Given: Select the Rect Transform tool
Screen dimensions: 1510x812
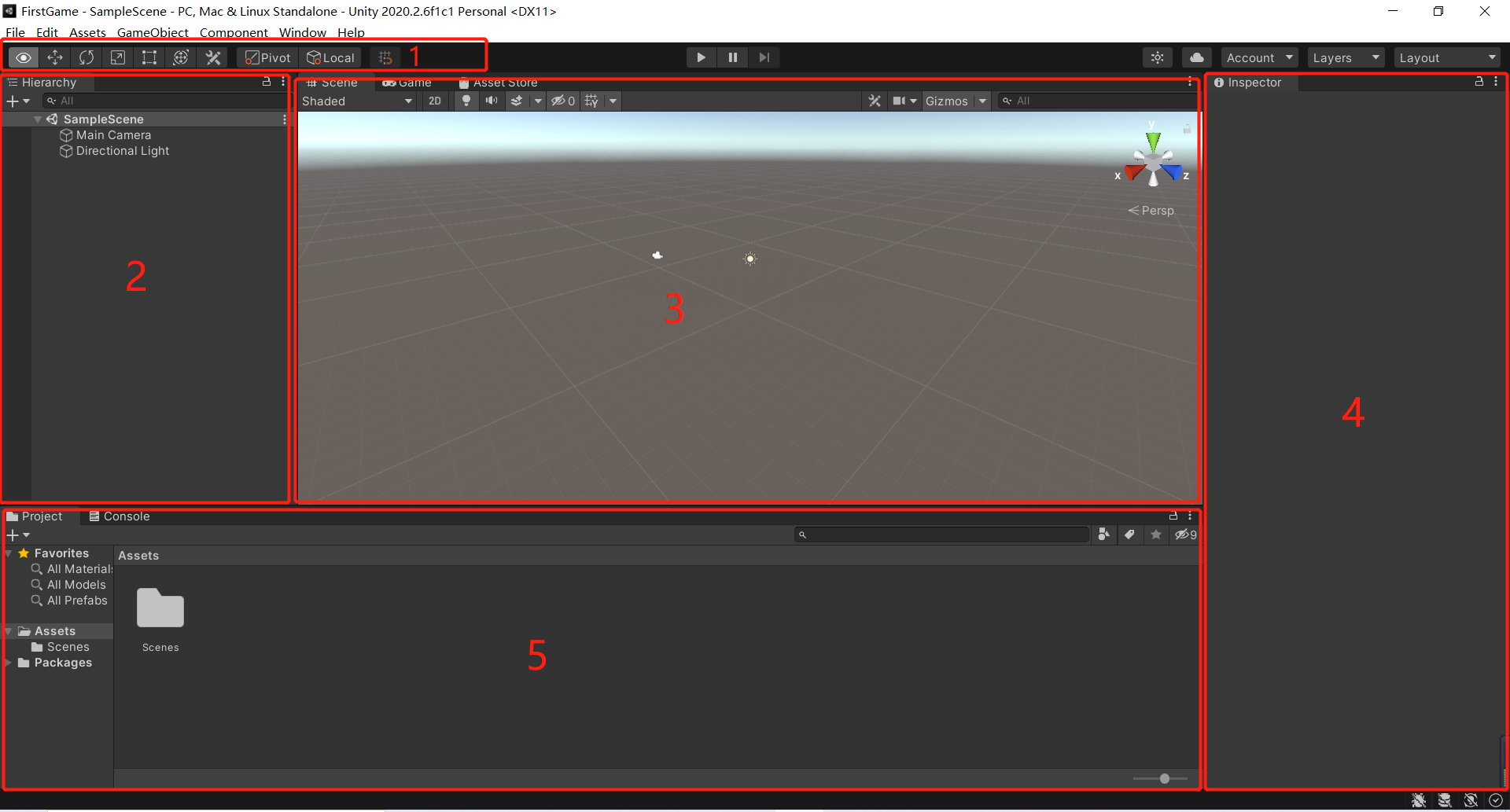Looking at the screenshot, I should [x=149, y=57].
